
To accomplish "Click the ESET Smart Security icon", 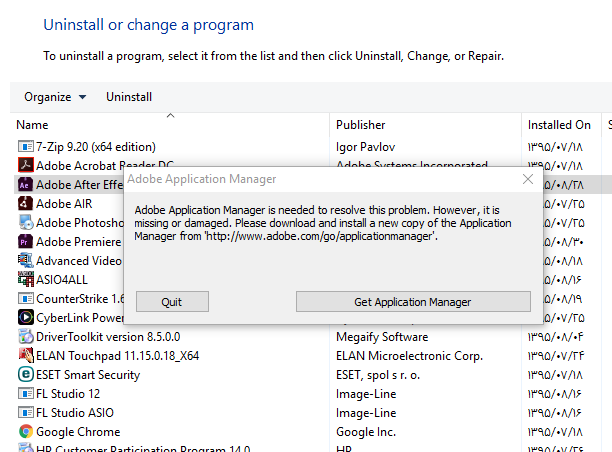I will point(26,374).
